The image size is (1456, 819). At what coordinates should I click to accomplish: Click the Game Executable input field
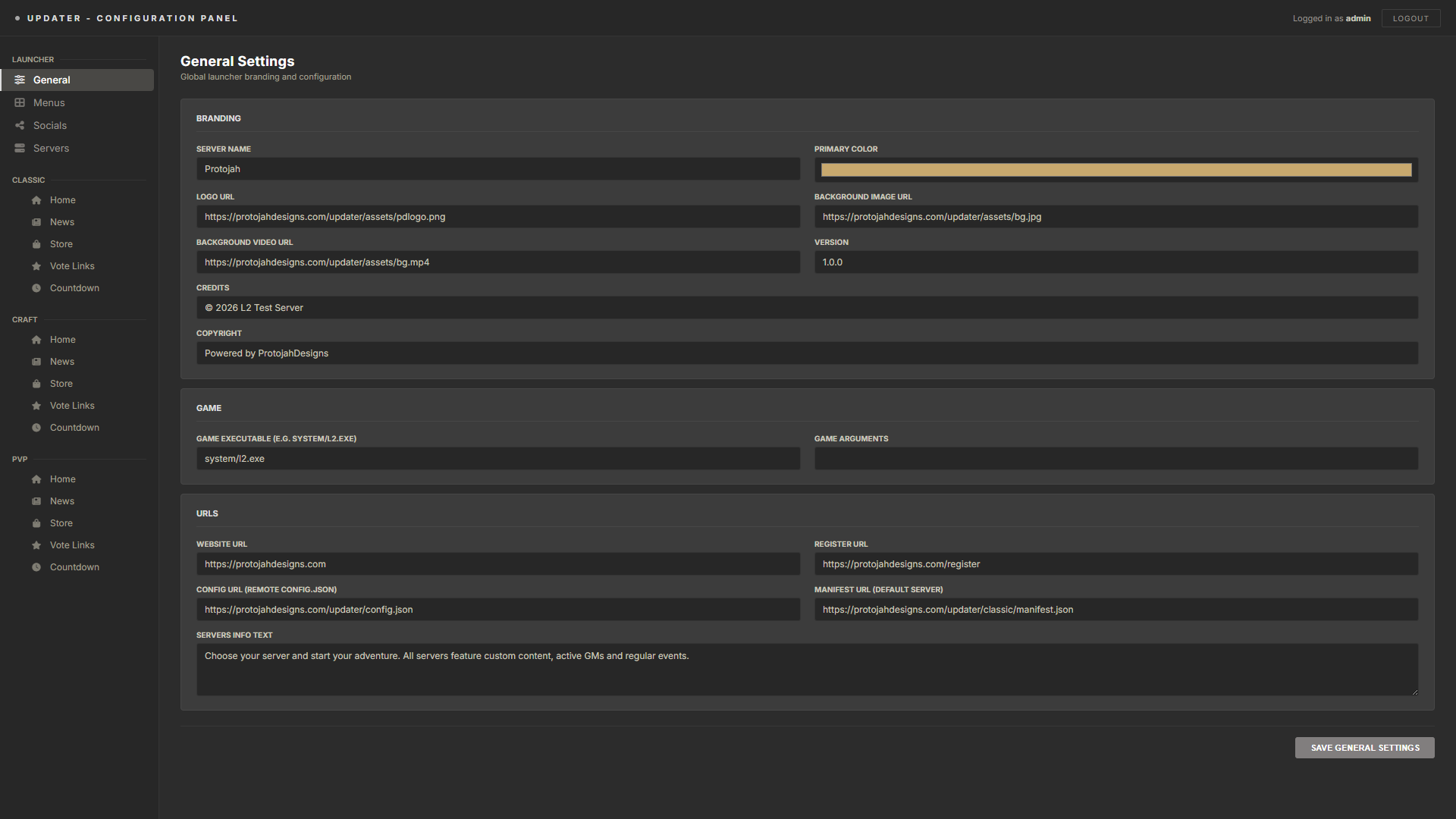(x=498, y=459)
